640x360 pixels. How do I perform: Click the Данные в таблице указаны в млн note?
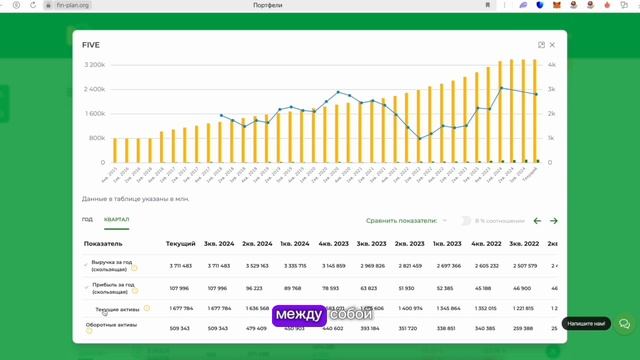pyautogui.click(x=136, y=199)
